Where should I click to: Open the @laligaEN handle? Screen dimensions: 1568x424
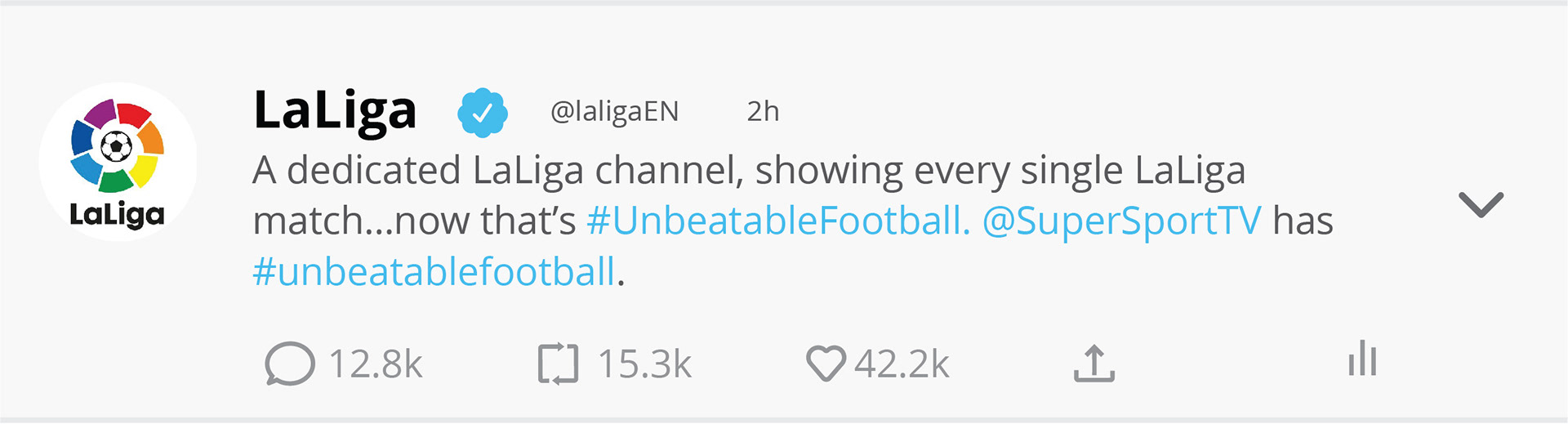click(614, 111)
